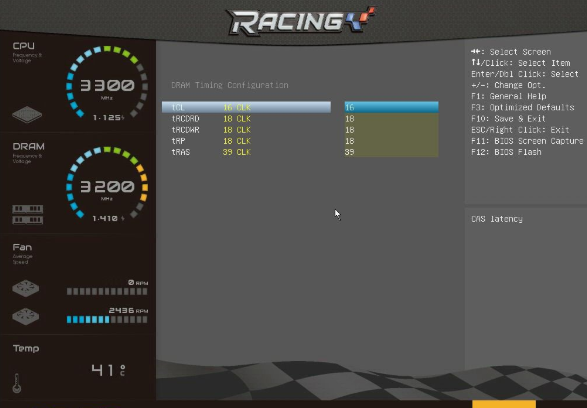The width and height of the screenshot is (587, 408).
Task: Click the 0 RPM fan speed bar
Action: point(107,292)
